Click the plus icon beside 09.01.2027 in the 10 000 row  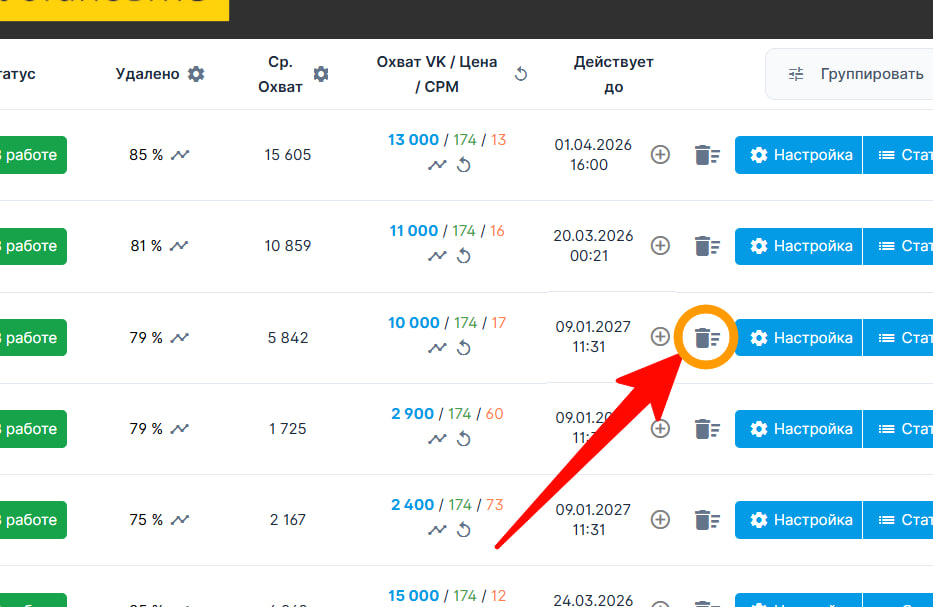pyautogui.click(x=660, y=337)
